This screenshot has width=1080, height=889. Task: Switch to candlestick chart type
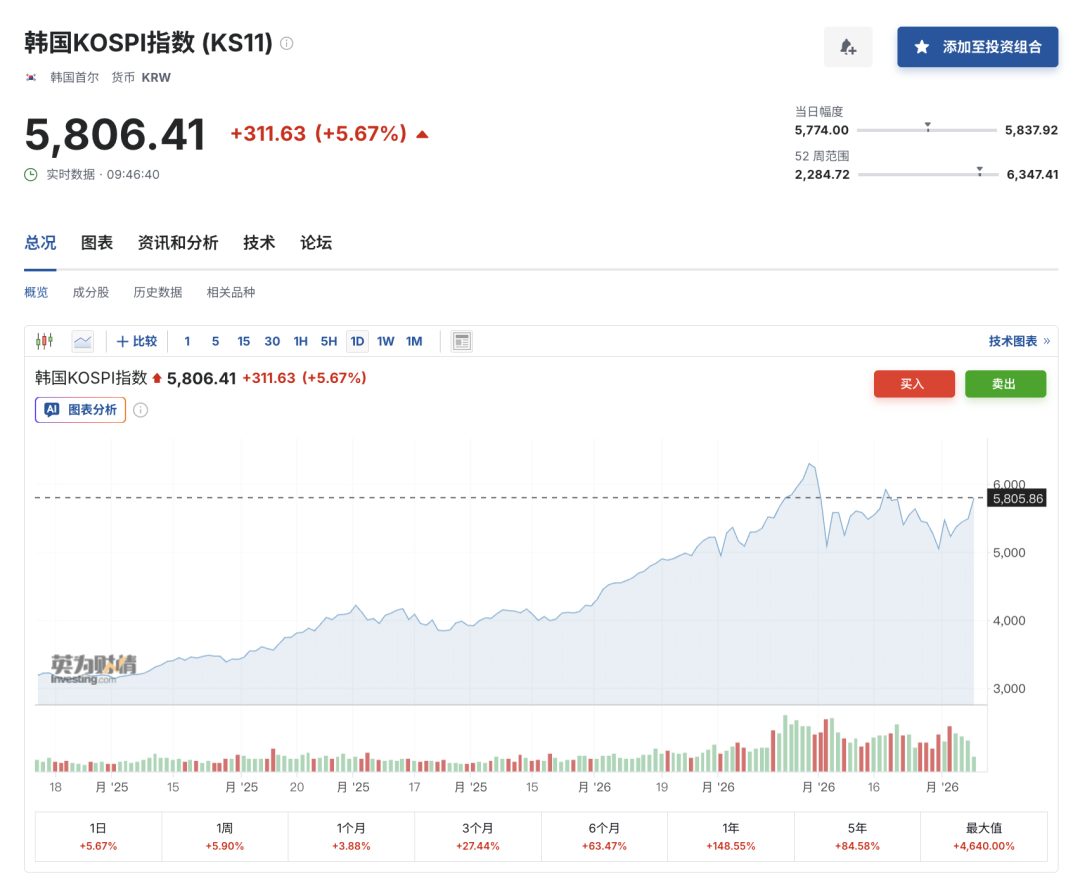[x=44, y=341]
